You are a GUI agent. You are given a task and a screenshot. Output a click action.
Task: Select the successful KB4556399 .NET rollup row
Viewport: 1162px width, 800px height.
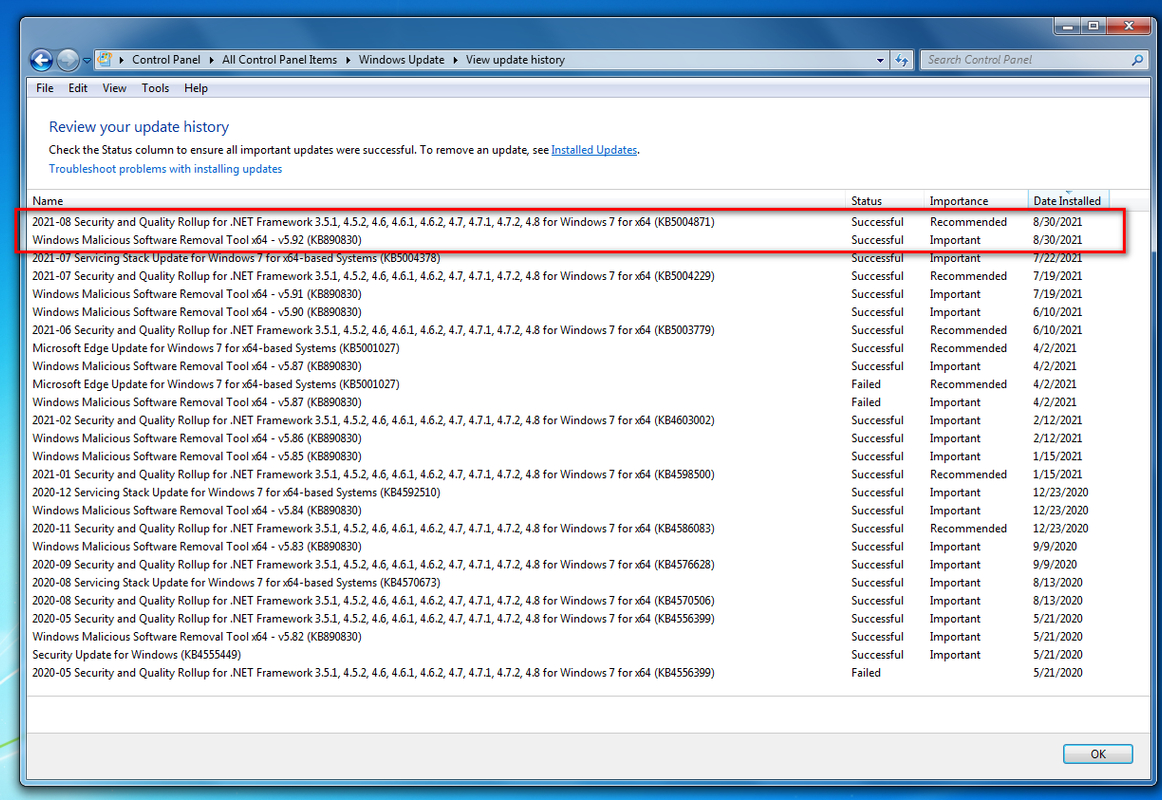[x=569, y=619]
